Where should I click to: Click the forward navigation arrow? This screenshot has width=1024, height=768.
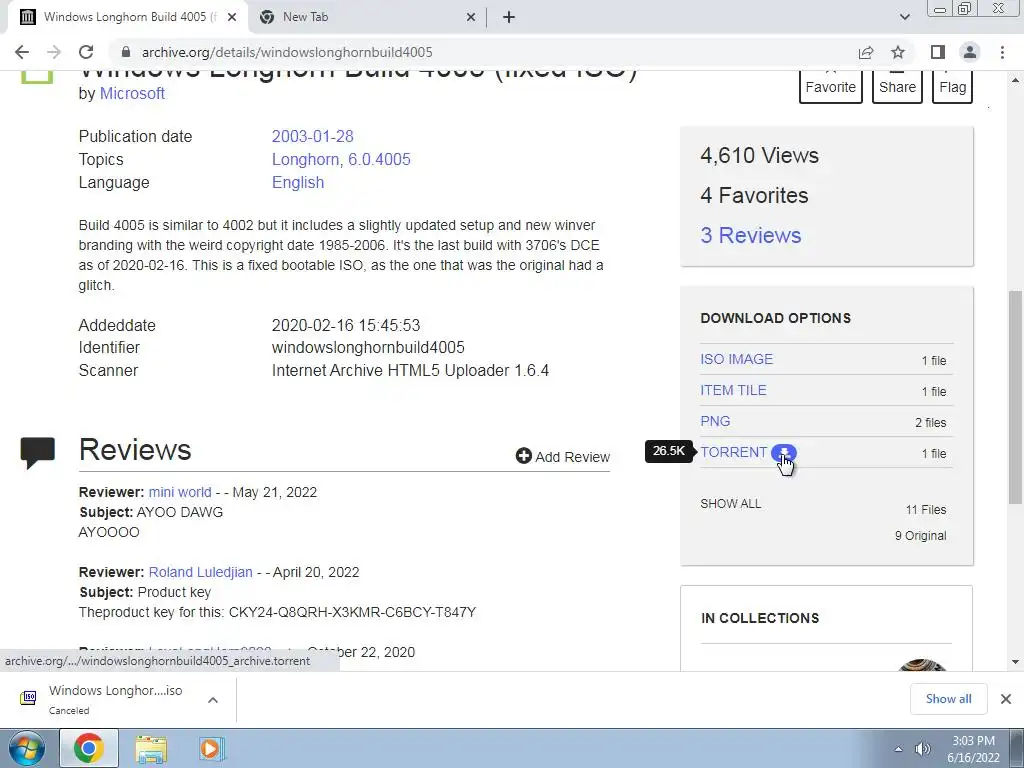(x=54, y=52)
